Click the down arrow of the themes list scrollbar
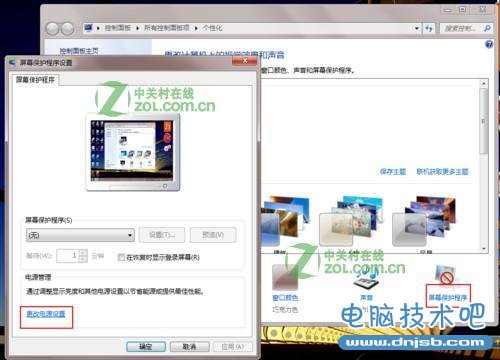The width and height of the screenshot is (500, 360). 484,249
